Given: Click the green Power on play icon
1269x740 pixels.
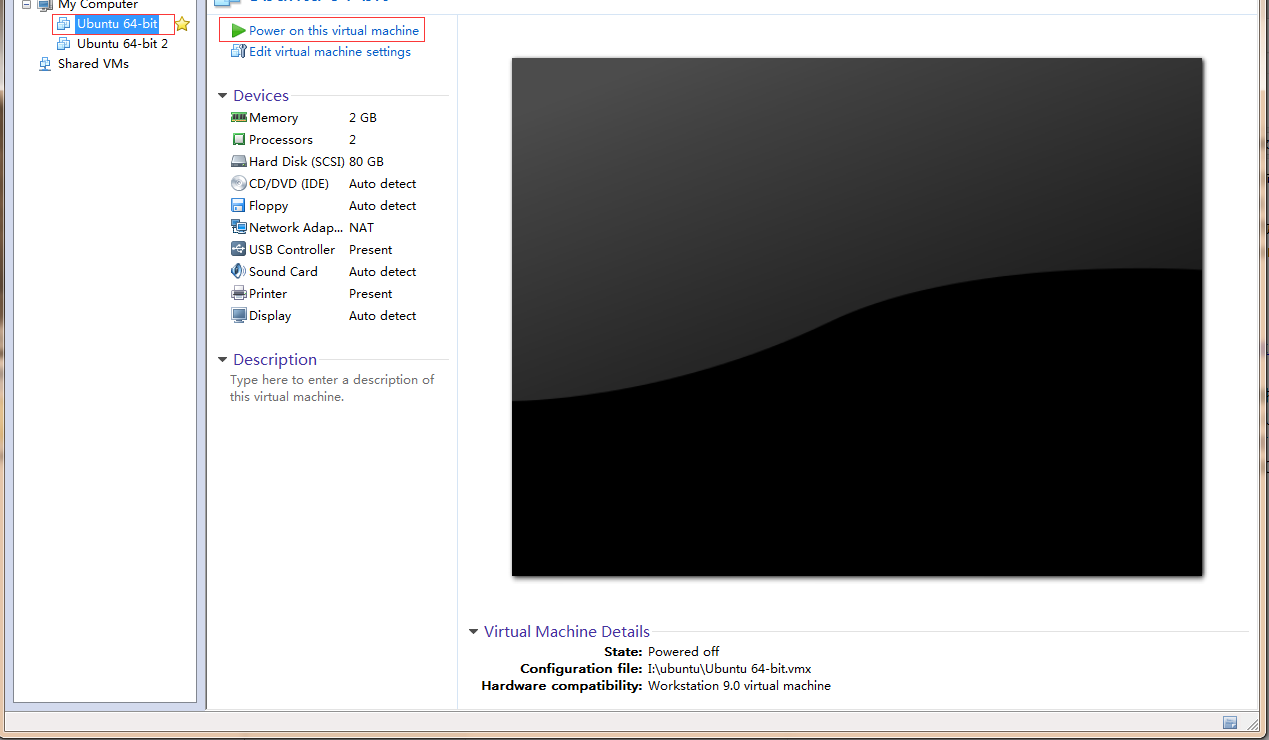Looking at the screenshot, I should click(238, 31).
